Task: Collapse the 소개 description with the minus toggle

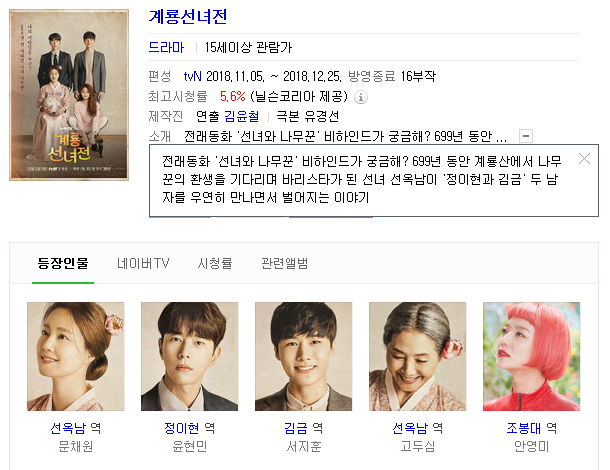Action: tap(526, 136)
